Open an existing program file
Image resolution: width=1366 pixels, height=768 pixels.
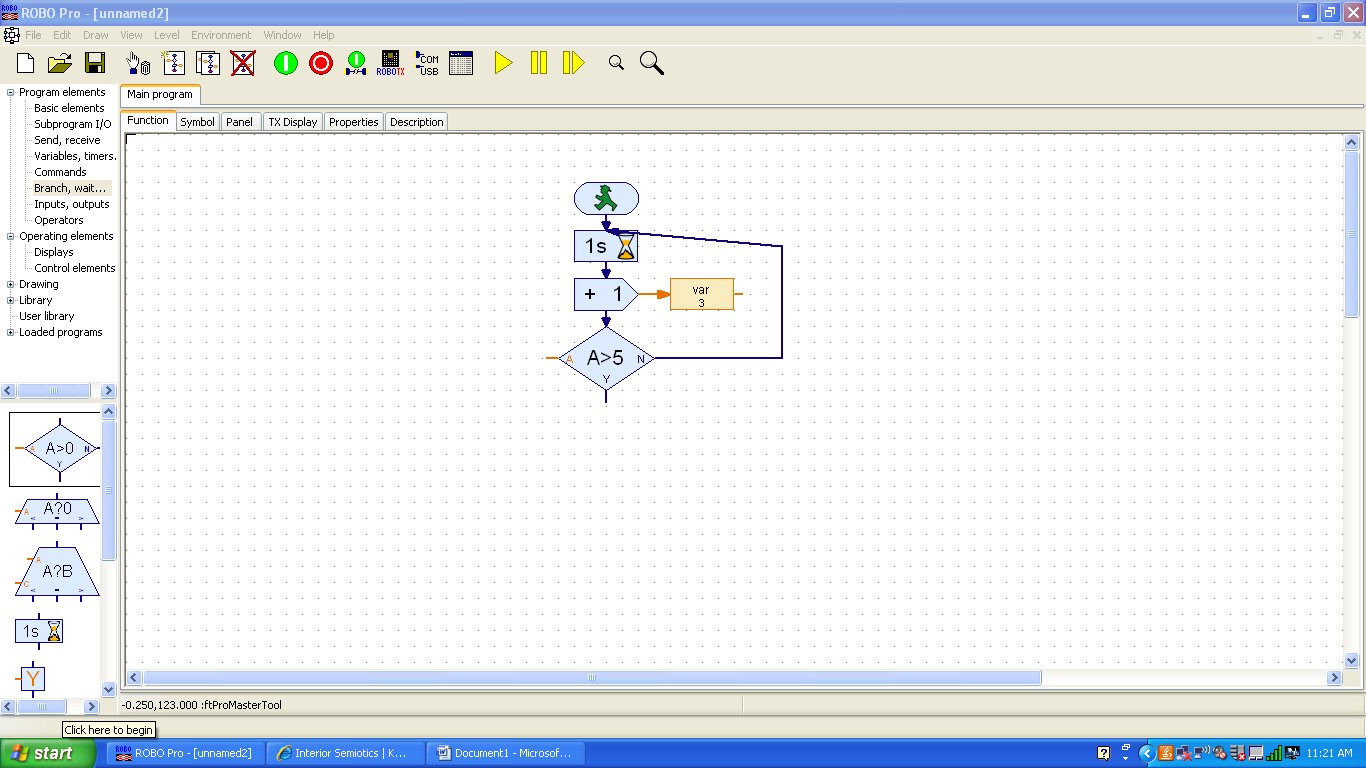pos(60,63)
